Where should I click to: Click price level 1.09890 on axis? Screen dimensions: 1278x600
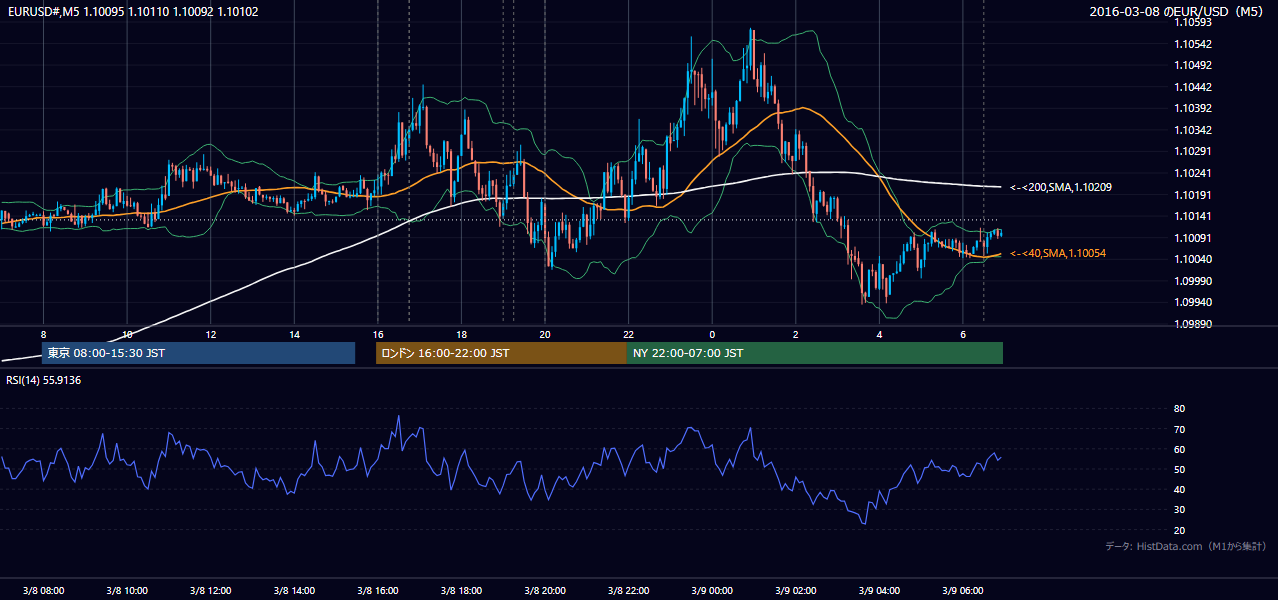[x=1193, y=324]
